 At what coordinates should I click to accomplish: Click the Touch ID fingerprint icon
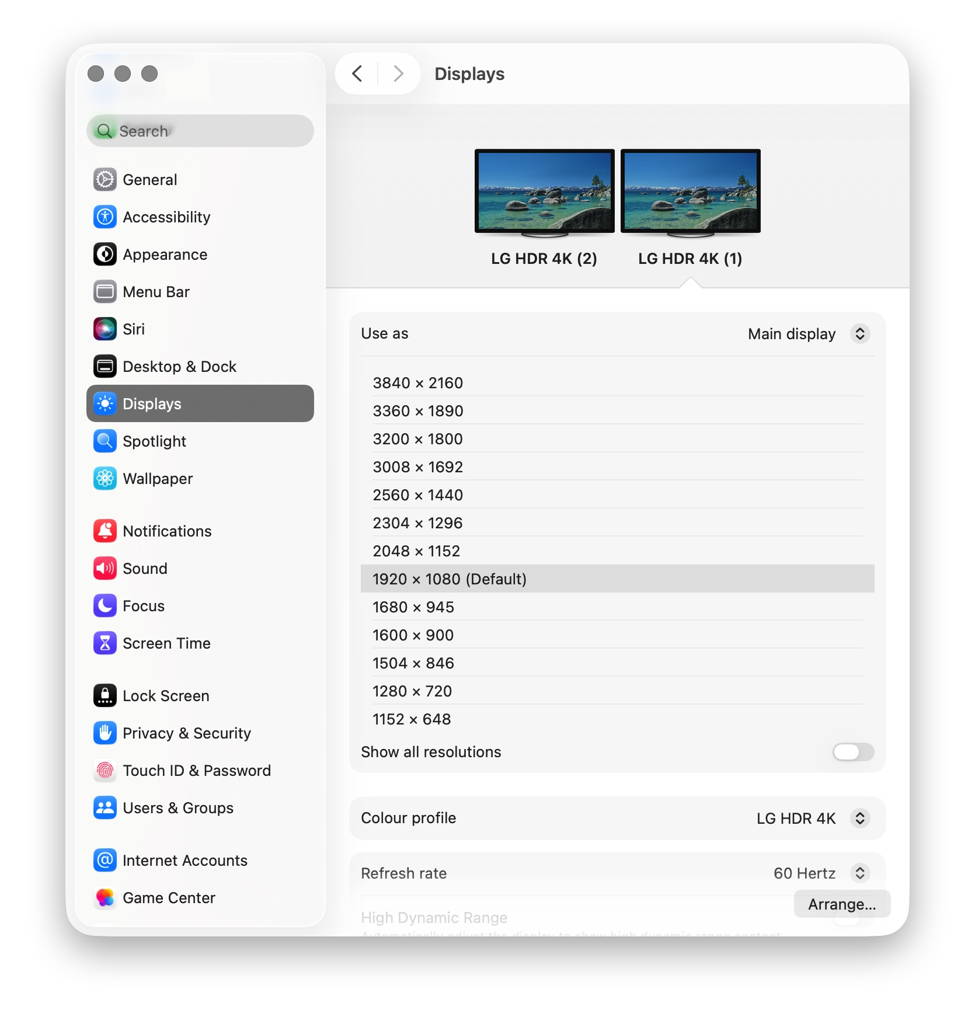click(x=104, y=771)
